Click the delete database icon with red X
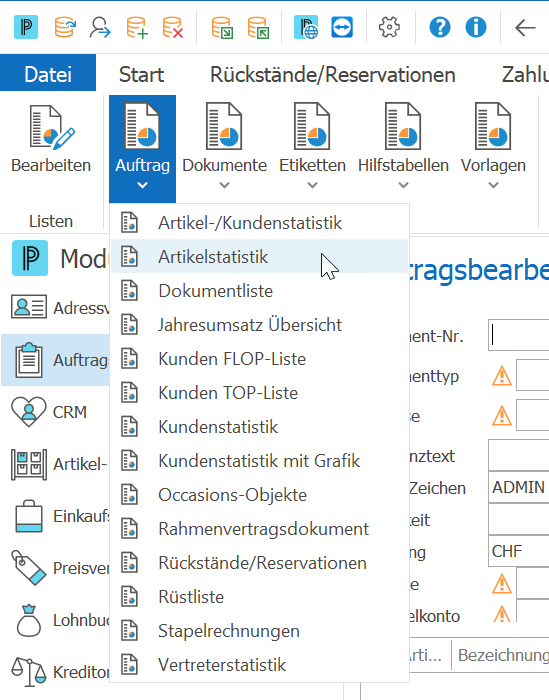The image size is (549, 700). [172, 27]
